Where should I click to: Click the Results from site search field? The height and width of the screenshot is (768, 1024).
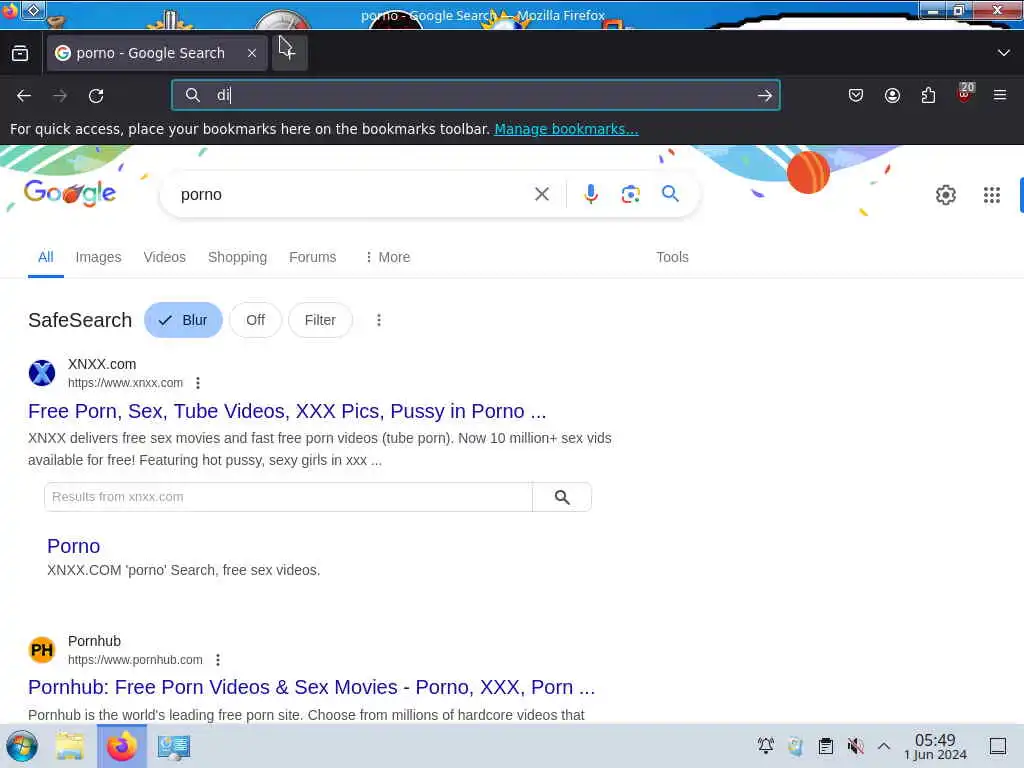[x=288, y=497]
